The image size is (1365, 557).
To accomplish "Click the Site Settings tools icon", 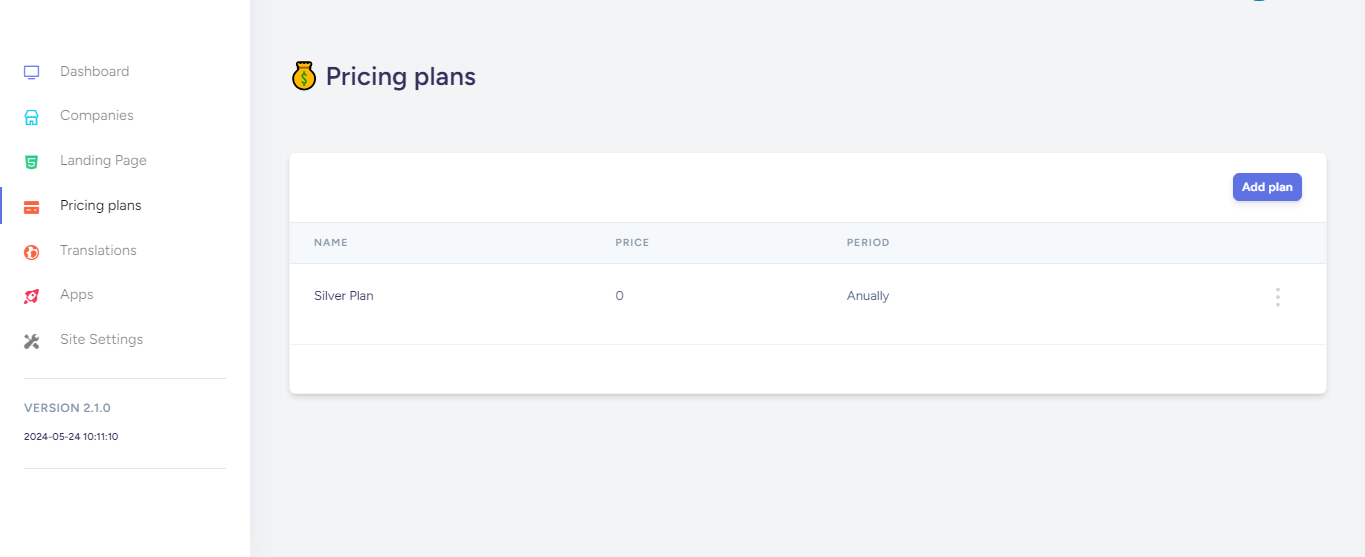I will pyautogui.click(x=31, y=341).
